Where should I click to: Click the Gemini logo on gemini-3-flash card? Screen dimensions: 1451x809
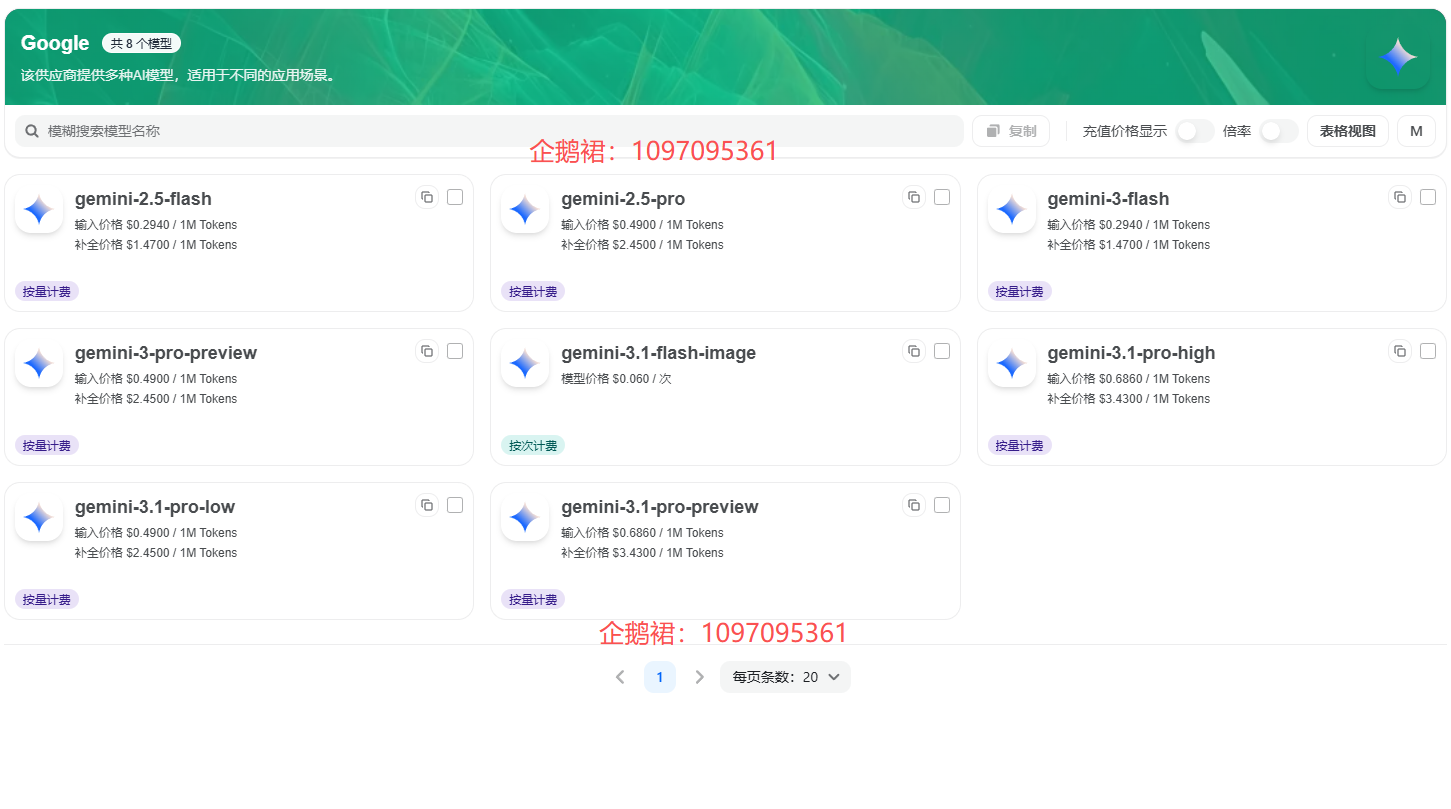[1012, 210]
